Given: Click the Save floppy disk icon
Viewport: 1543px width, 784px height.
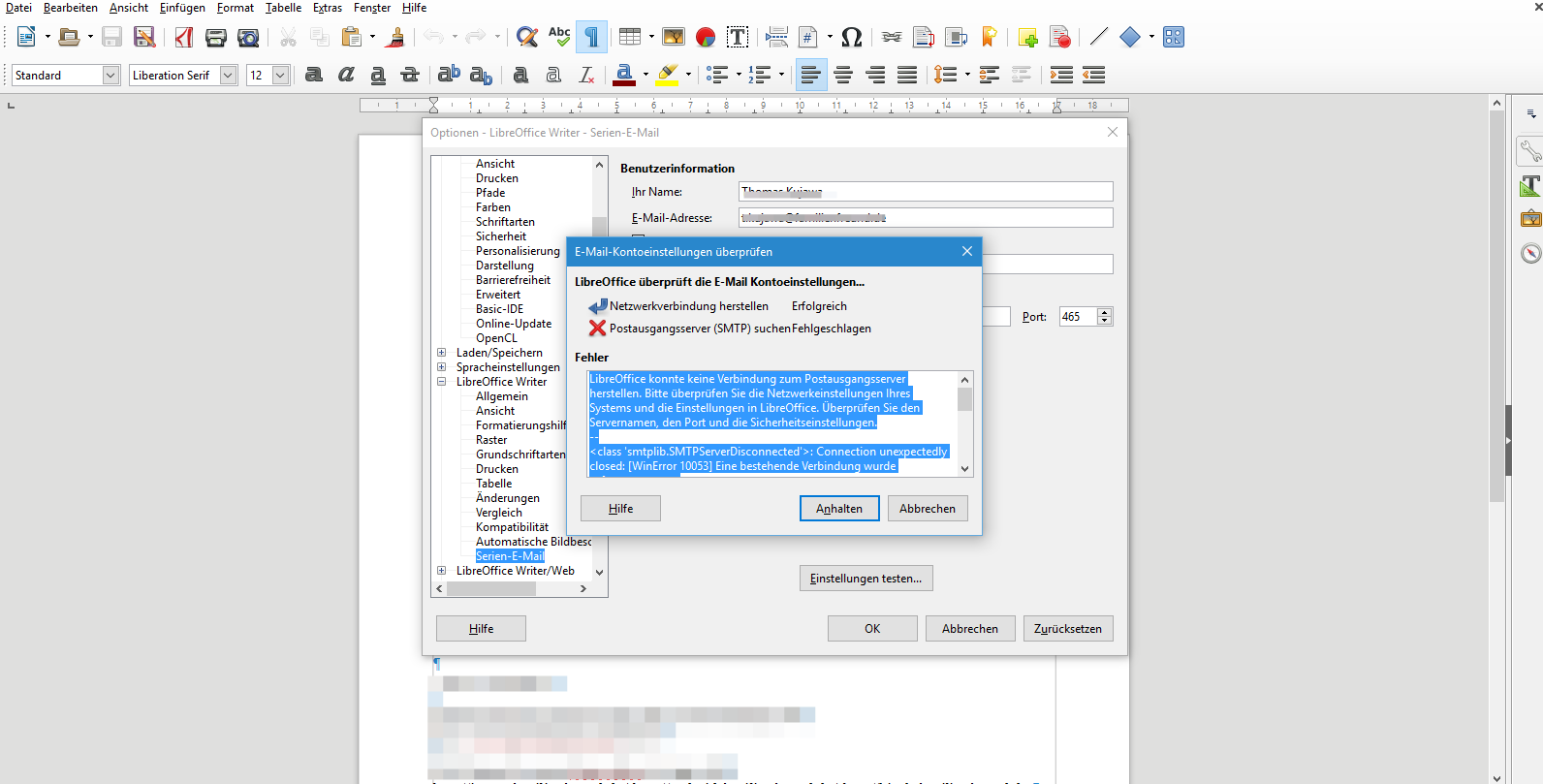Looking at the screenshot, I should tap(112, 37).
